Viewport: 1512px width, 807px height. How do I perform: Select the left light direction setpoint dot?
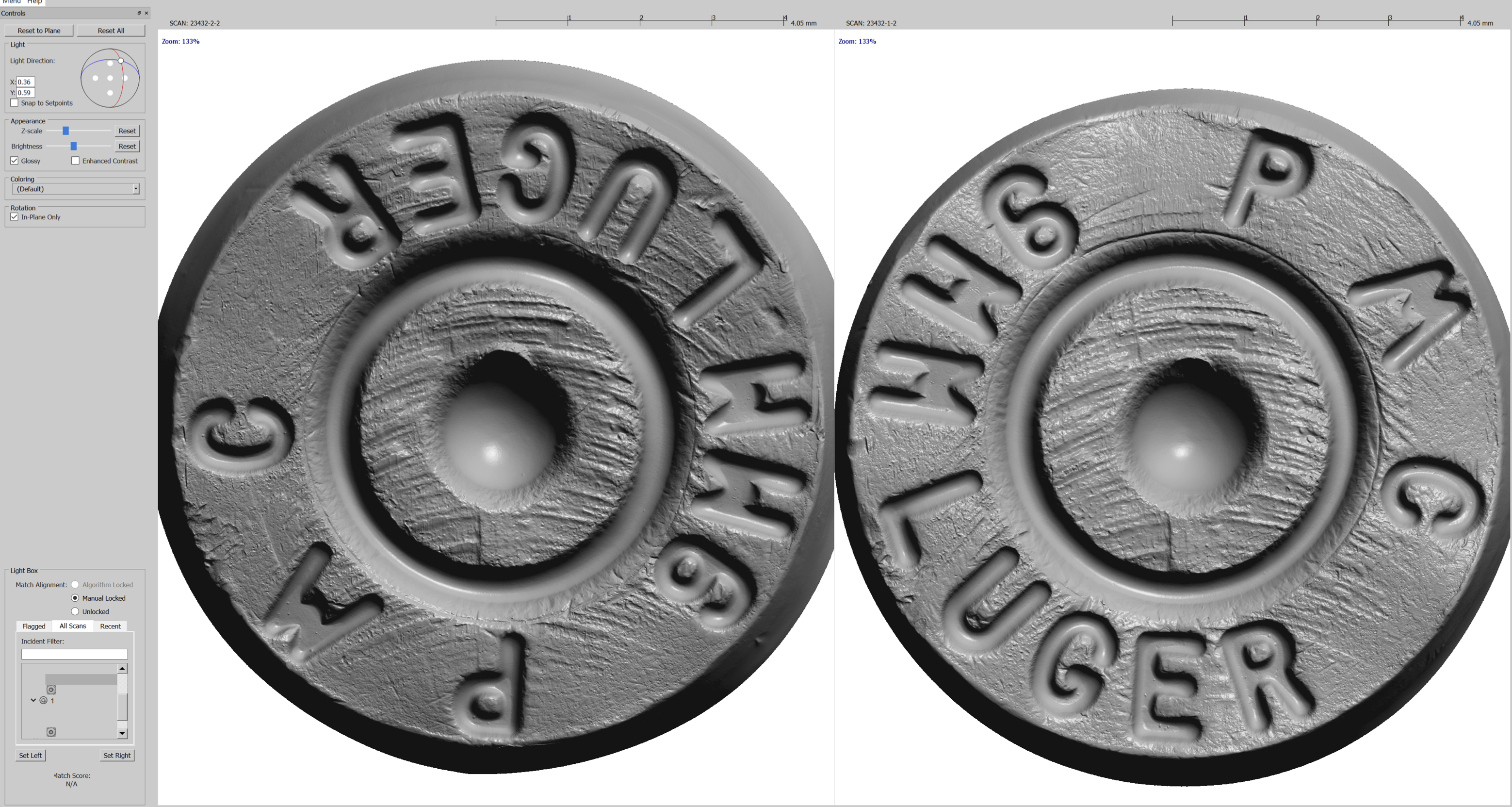pyautogui.click(x=95, y=78)
